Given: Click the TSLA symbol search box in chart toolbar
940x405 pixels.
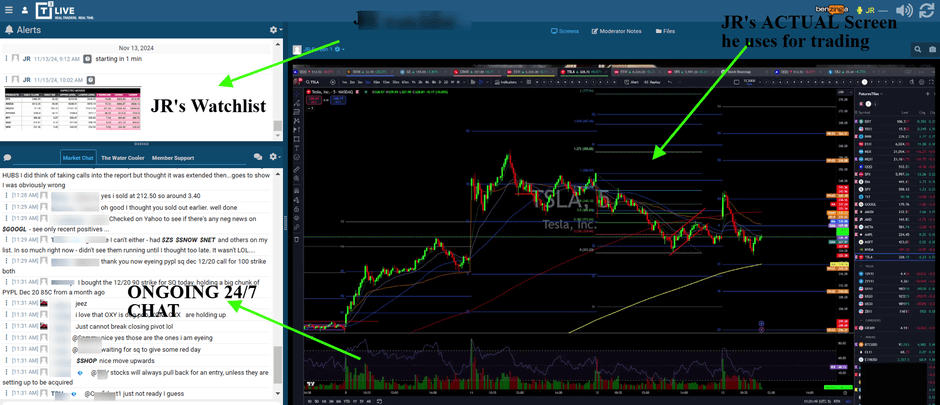Looking at the screenshot, I should click(x=312, y=82).
